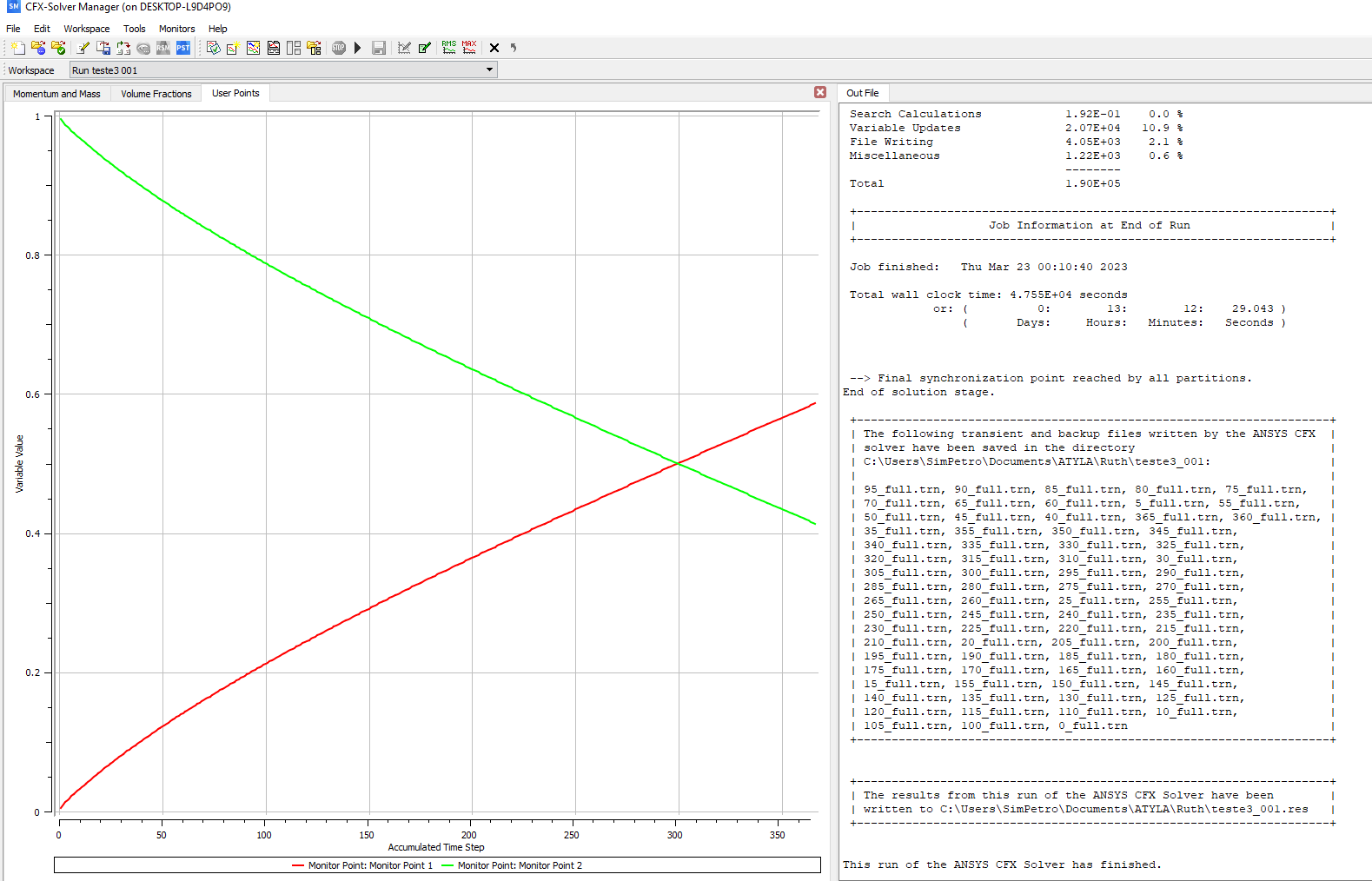The height and width of the screenshot is (881, 1372).
Task: Click the teste3_001.res results path text
Action: [1123, 809]
